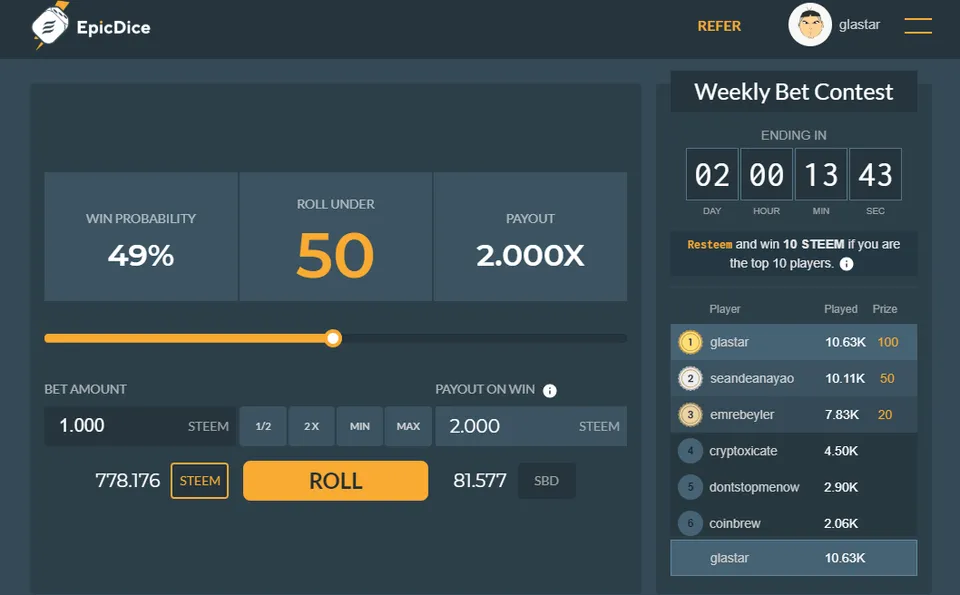Image resolution: width=960 pixels, height=595 pixels.
Task: Click the bet amount input field
Action: click(140, 426)
